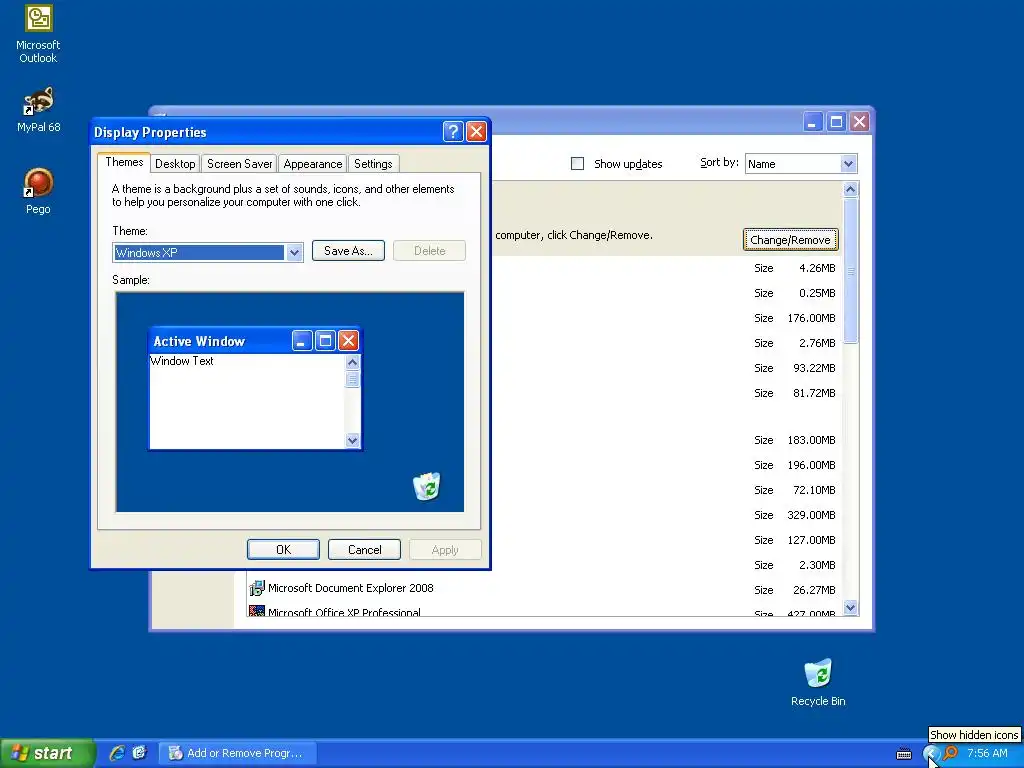1024x768 pixels.
Task: Select the Themes tab
Action: pyautogui.click(x=124, y=163)
